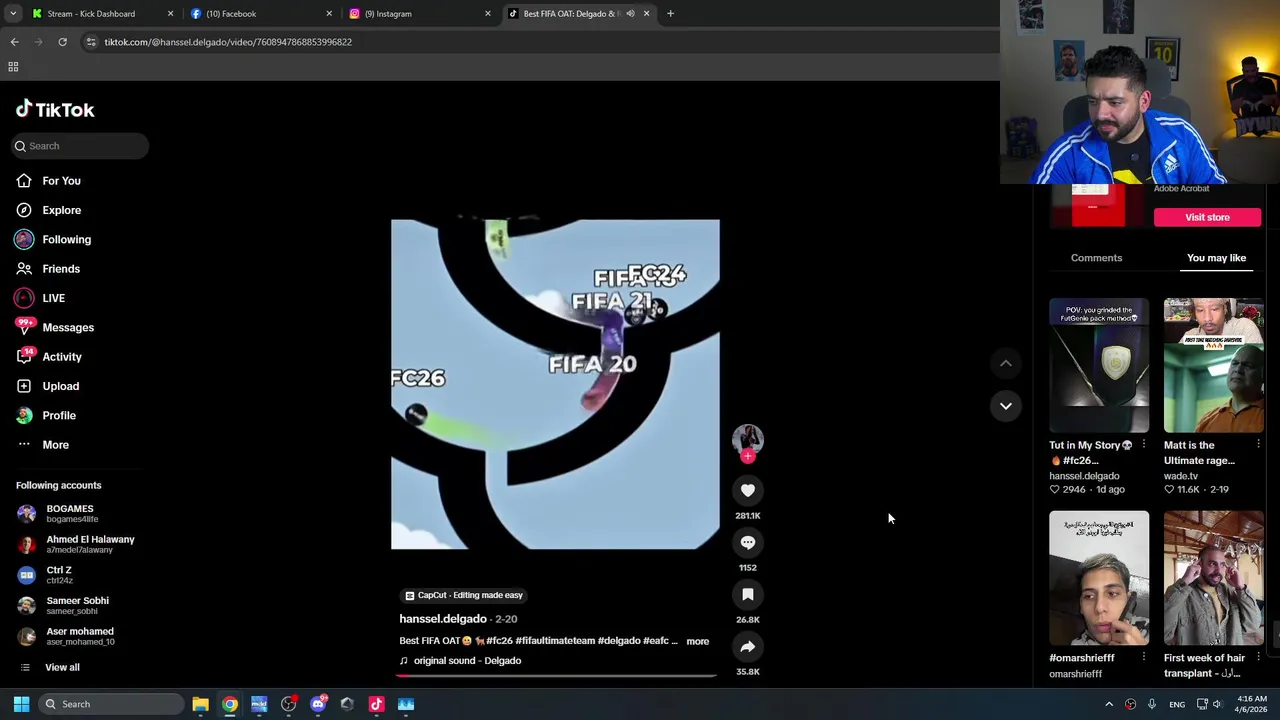Open File Explorer from taskbar
Image resolution: width=1280 pixels, height=720 pixels.
click(x=200, y=704)
